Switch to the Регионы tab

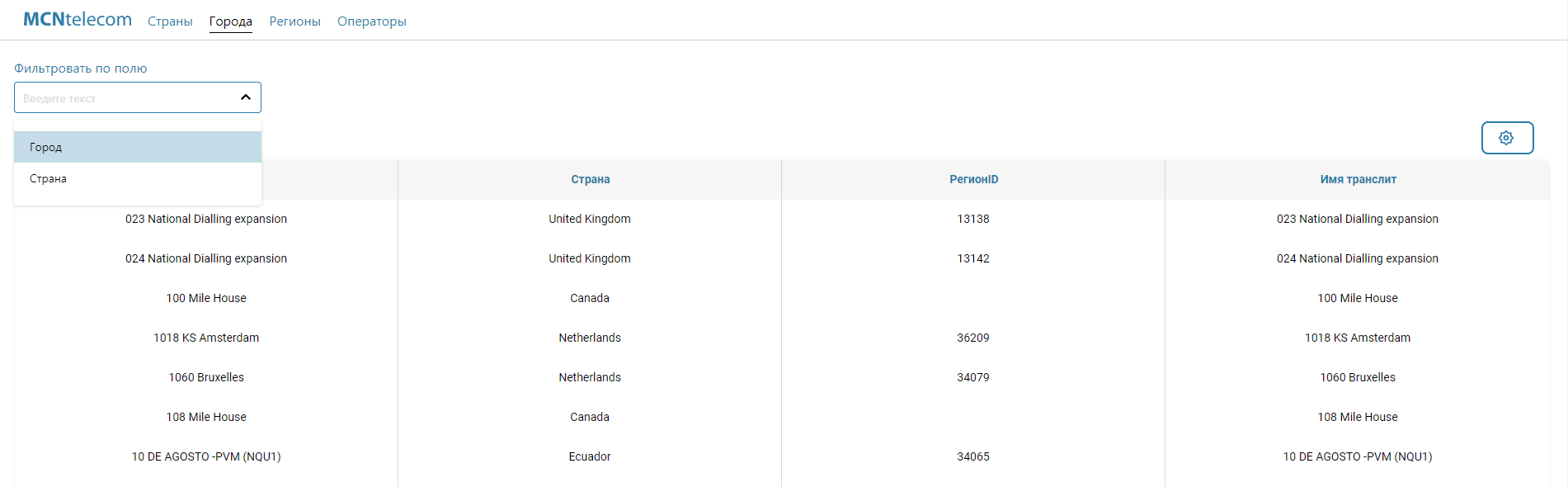(x=294, y=21)
